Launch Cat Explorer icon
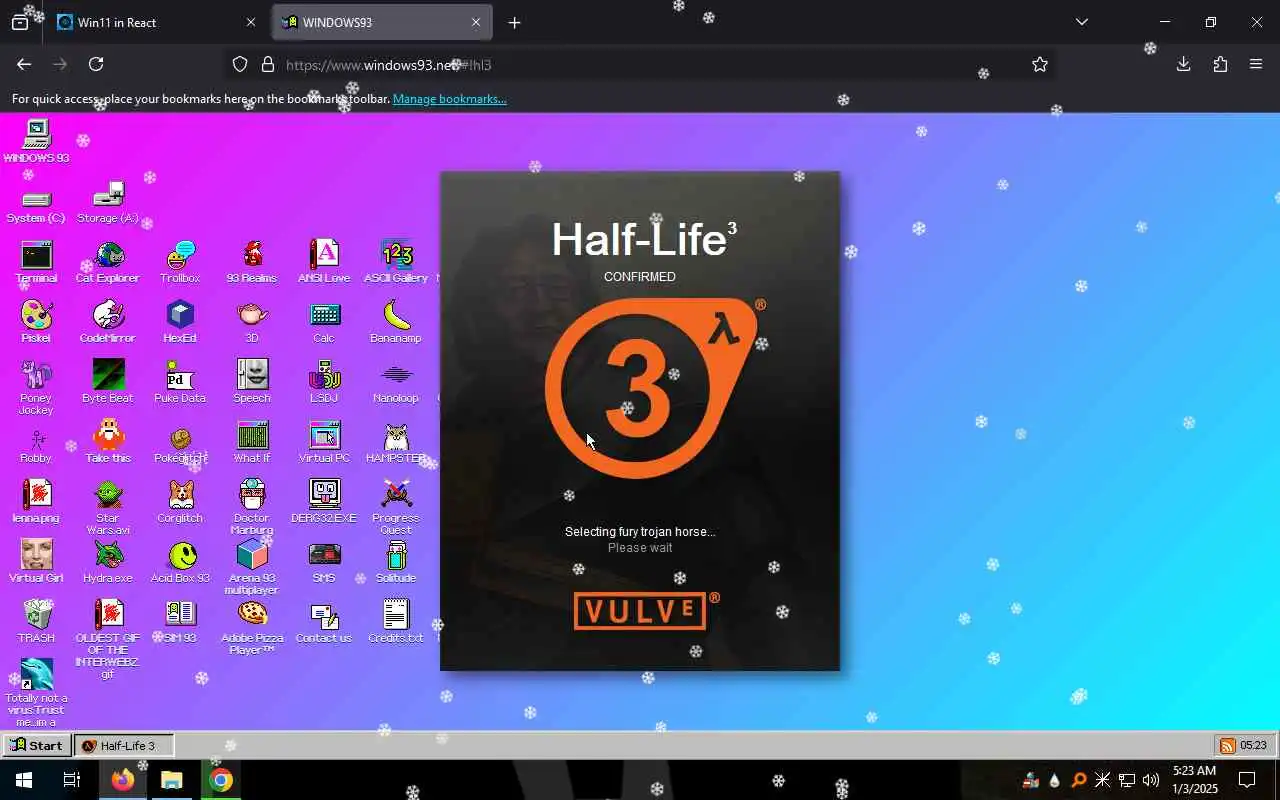 [x=108, y=263]
